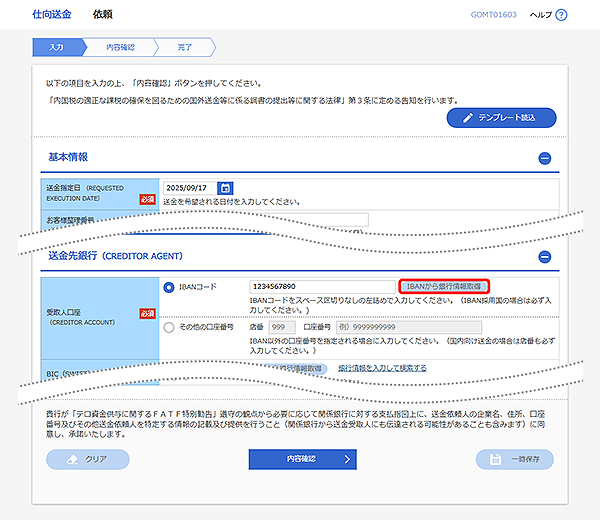Click the 一時保存 button

click(515, 459)
